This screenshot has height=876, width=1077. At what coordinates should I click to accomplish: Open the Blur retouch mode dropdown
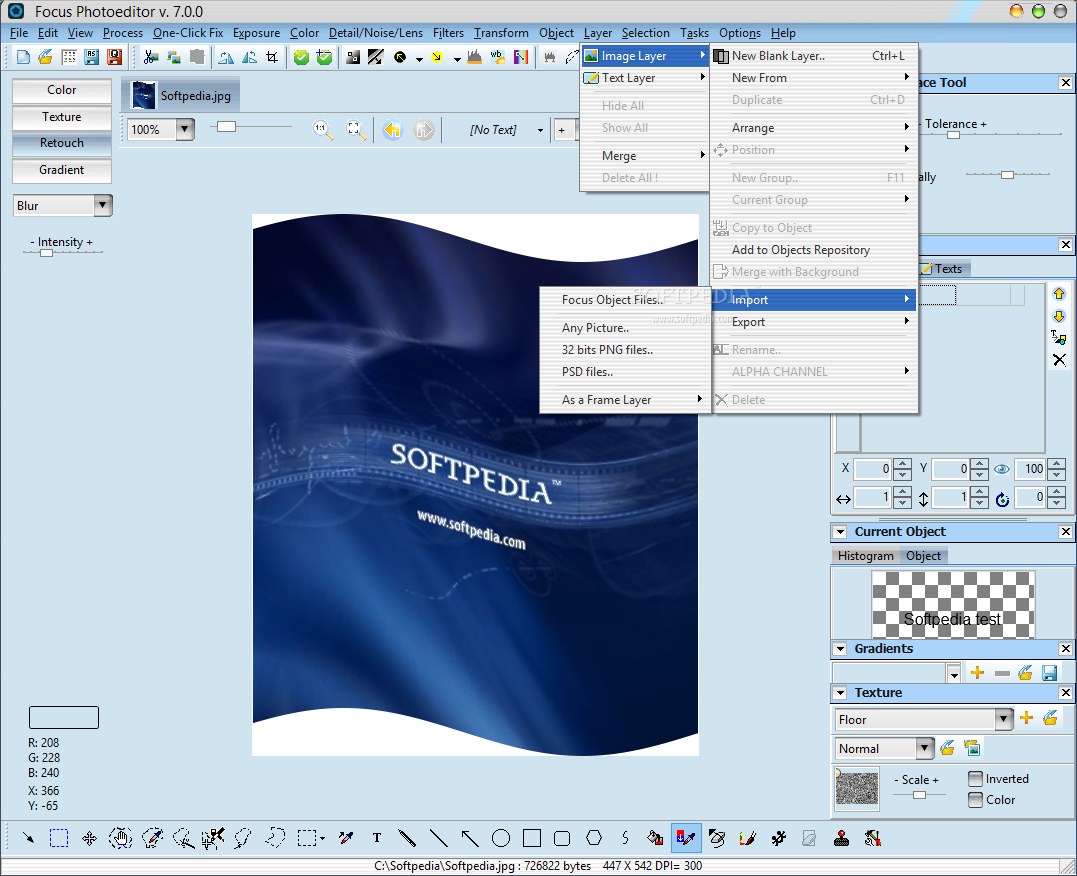[102, 205]
